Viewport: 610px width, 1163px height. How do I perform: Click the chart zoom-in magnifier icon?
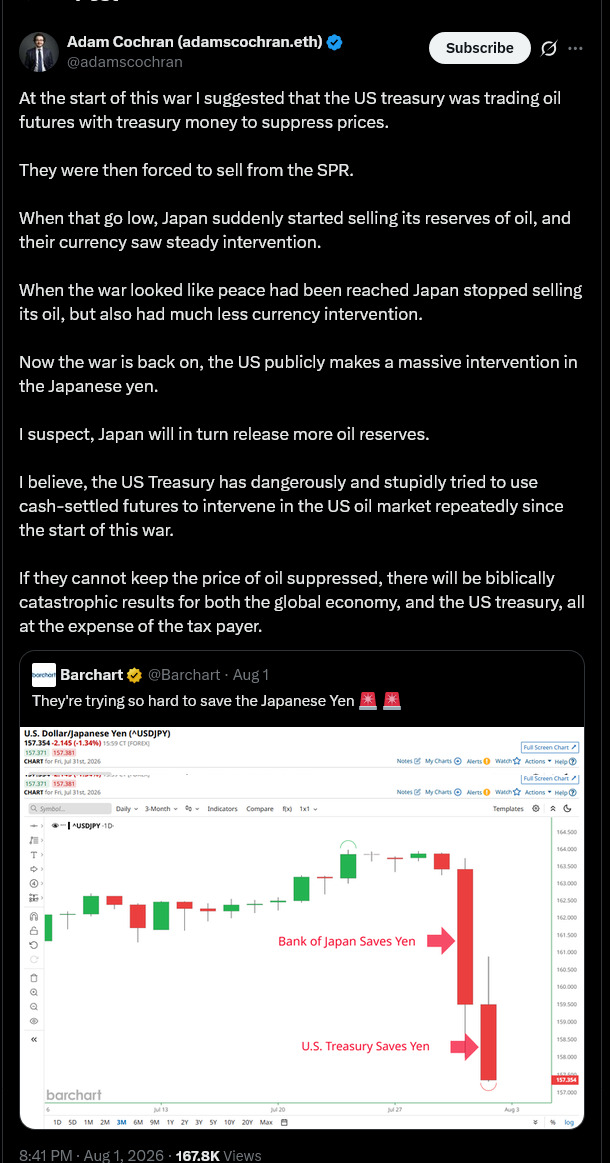point(34,992)
